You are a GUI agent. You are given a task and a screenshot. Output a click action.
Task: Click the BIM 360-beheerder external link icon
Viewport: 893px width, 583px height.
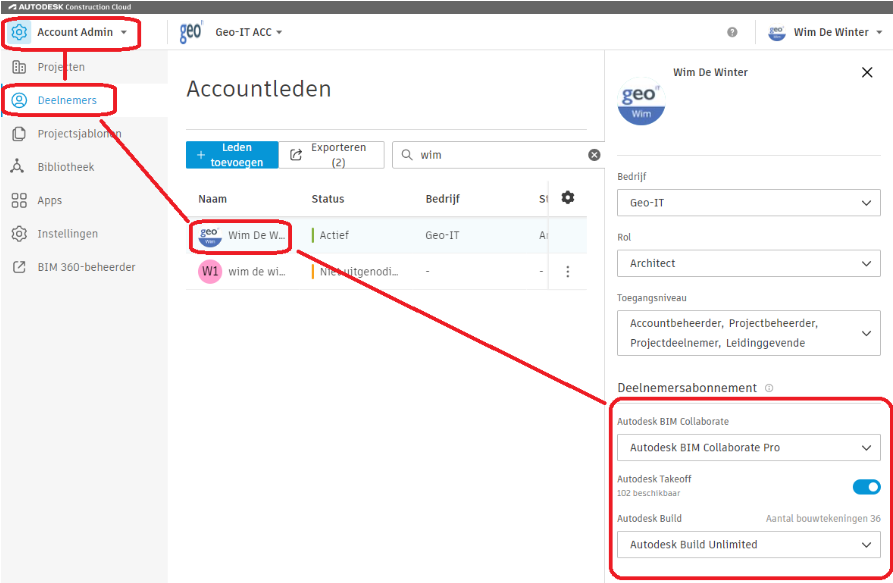[19, 267]
